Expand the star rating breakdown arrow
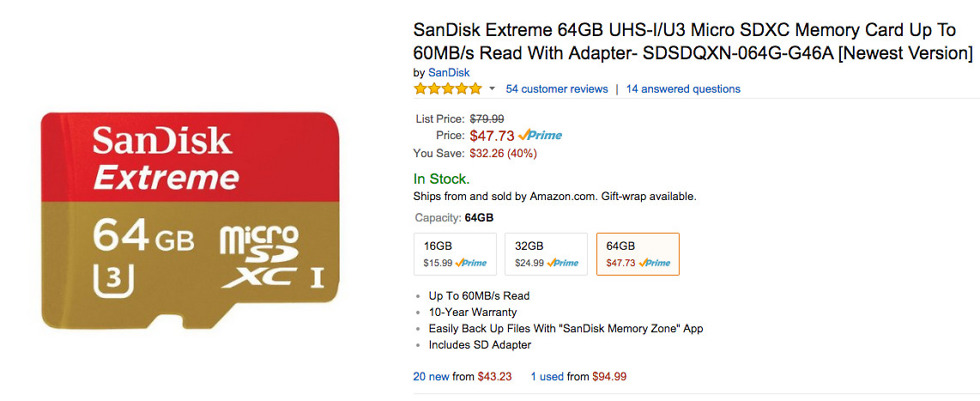The width and height of the screenshot is (980, 401). pos(492,89)
